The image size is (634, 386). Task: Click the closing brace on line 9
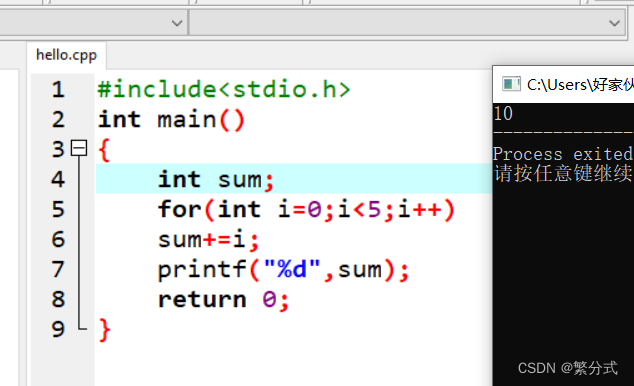[104, 330]
